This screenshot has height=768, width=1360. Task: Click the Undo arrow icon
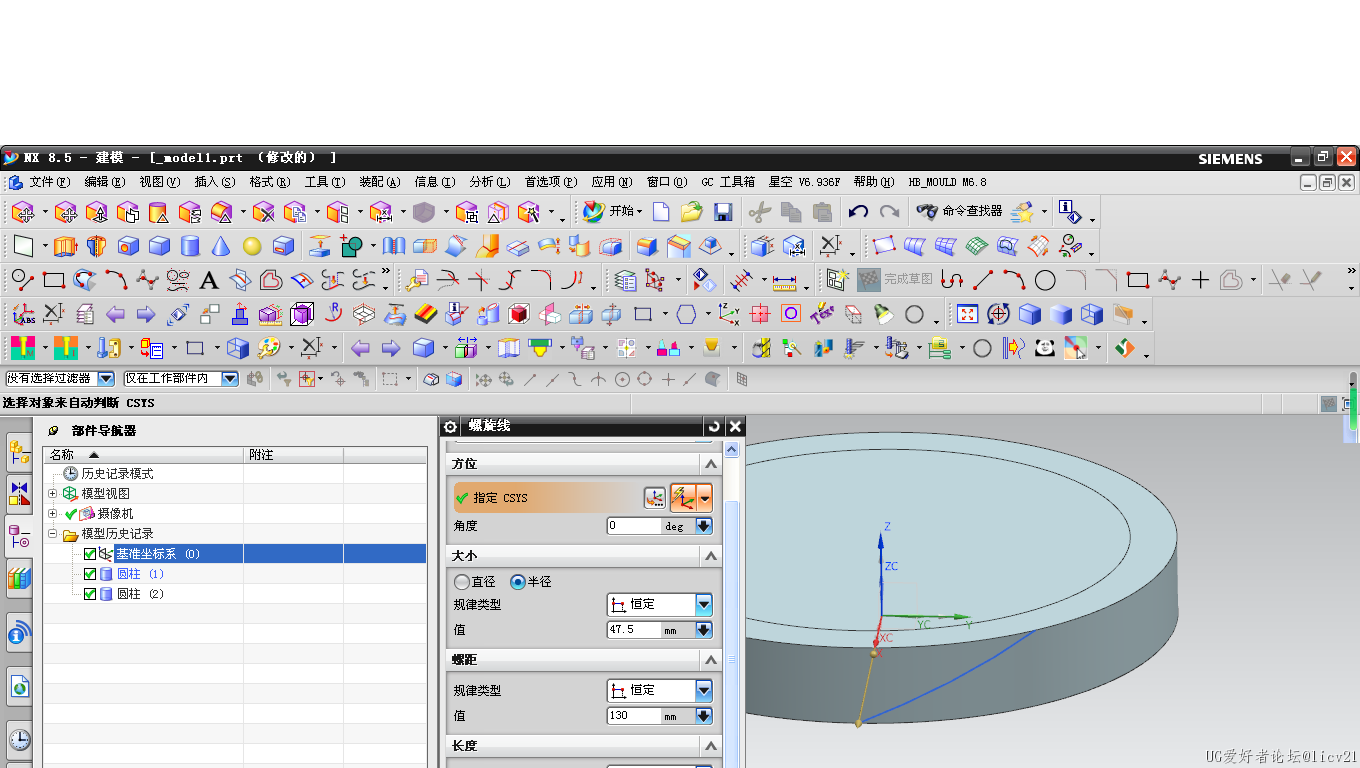pos(858,212)
